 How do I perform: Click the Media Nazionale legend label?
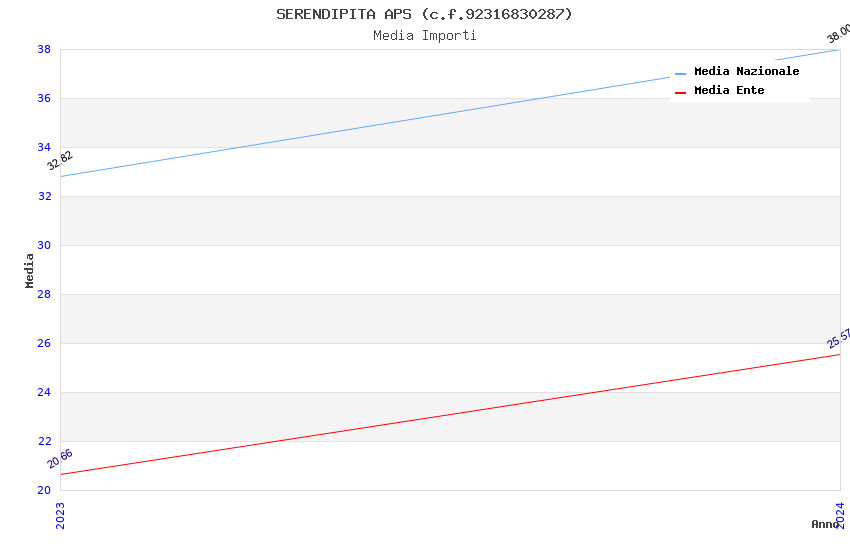746,72
